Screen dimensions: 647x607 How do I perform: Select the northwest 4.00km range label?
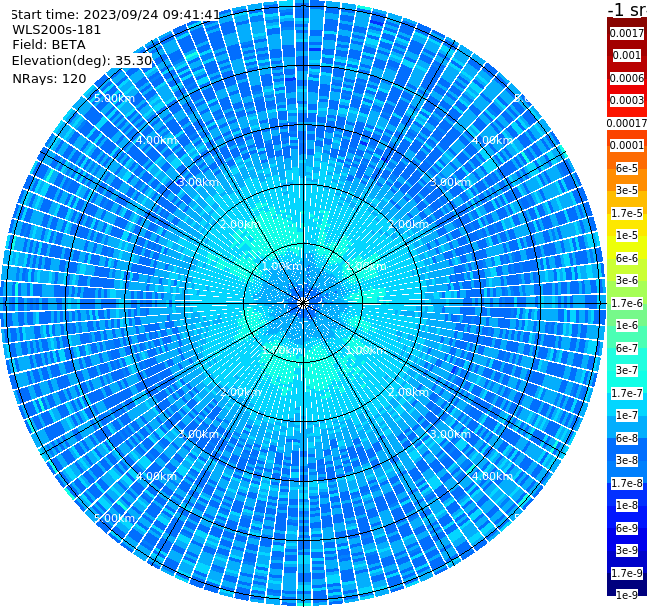156,140
